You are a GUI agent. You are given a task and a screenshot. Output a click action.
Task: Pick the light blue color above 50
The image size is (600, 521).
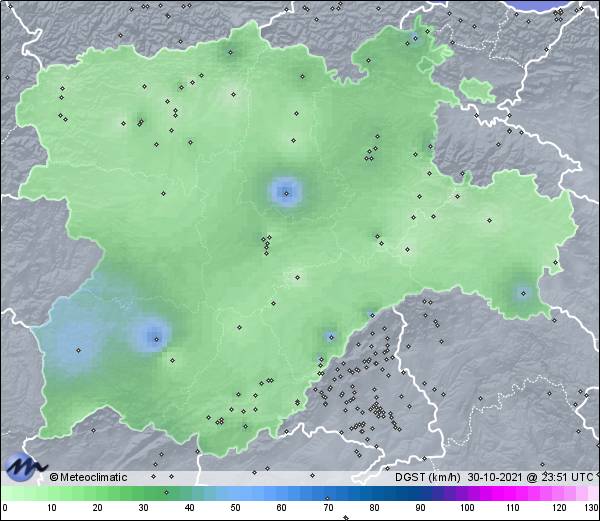coord(235,493)
